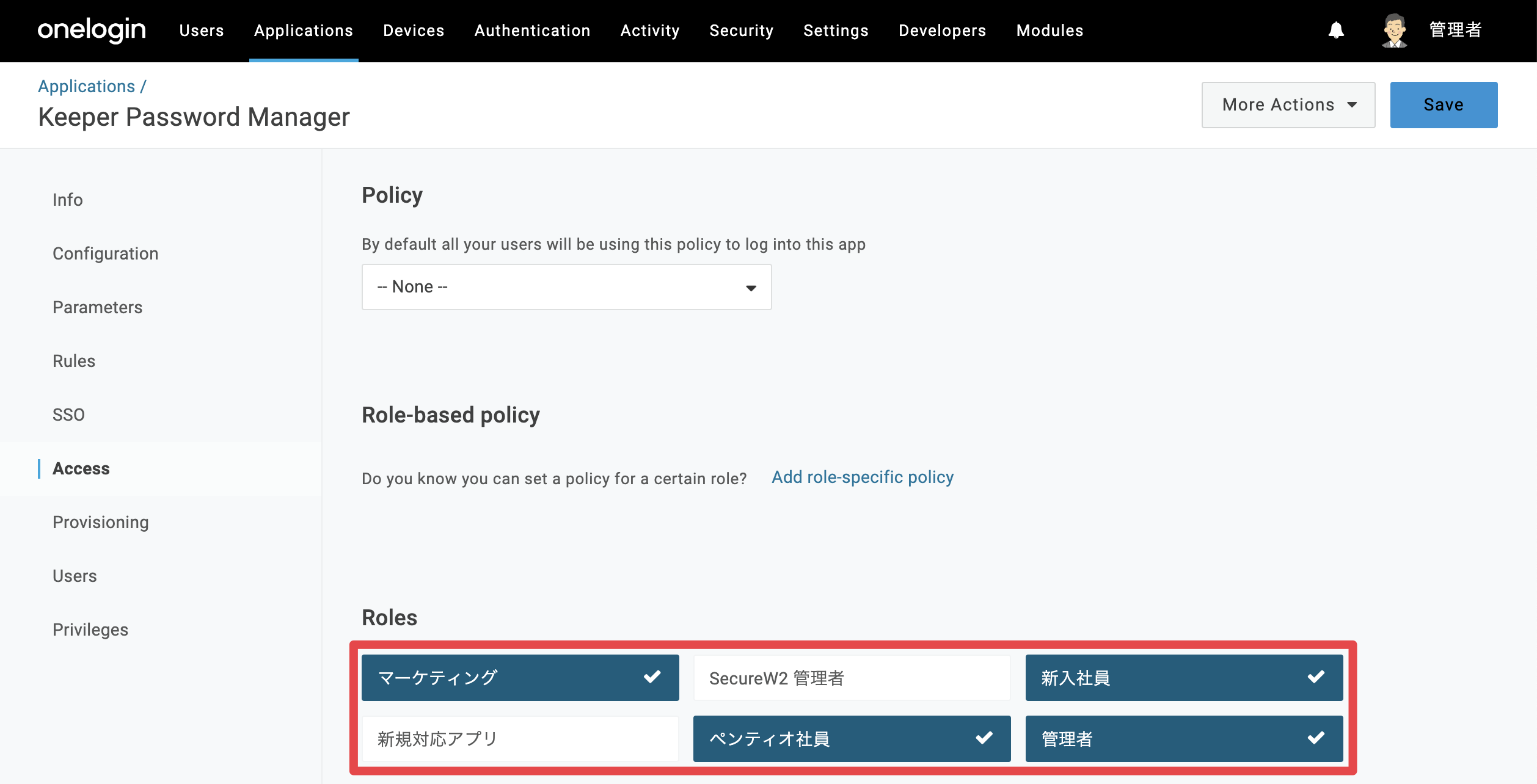The height and width of the screenshot is (784, 1537).
Task: Click Add role-specific policy link
Action: 862,477
